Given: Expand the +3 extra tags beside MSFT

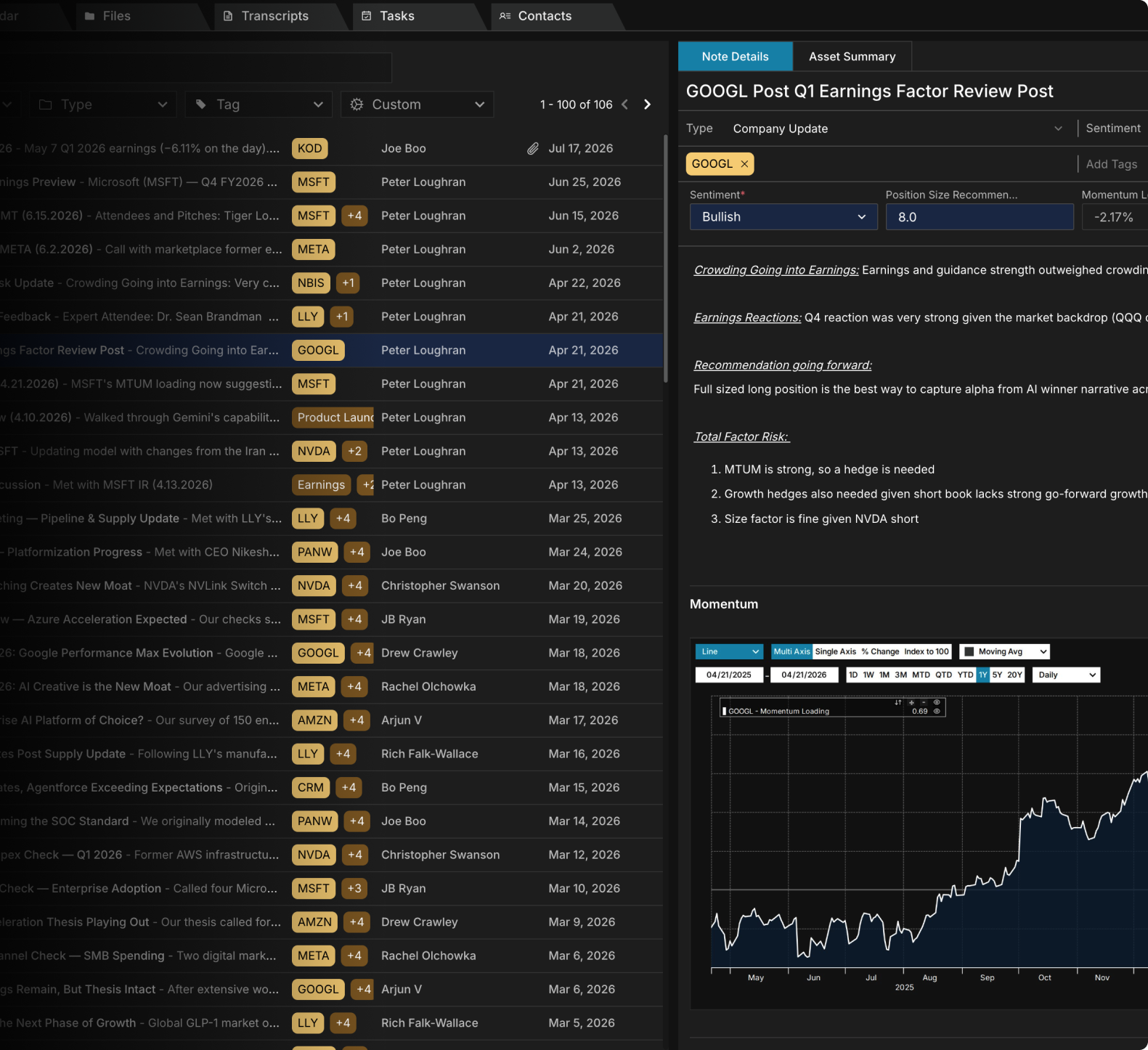Looking at the screenshot, I should [x=354, y=889].
